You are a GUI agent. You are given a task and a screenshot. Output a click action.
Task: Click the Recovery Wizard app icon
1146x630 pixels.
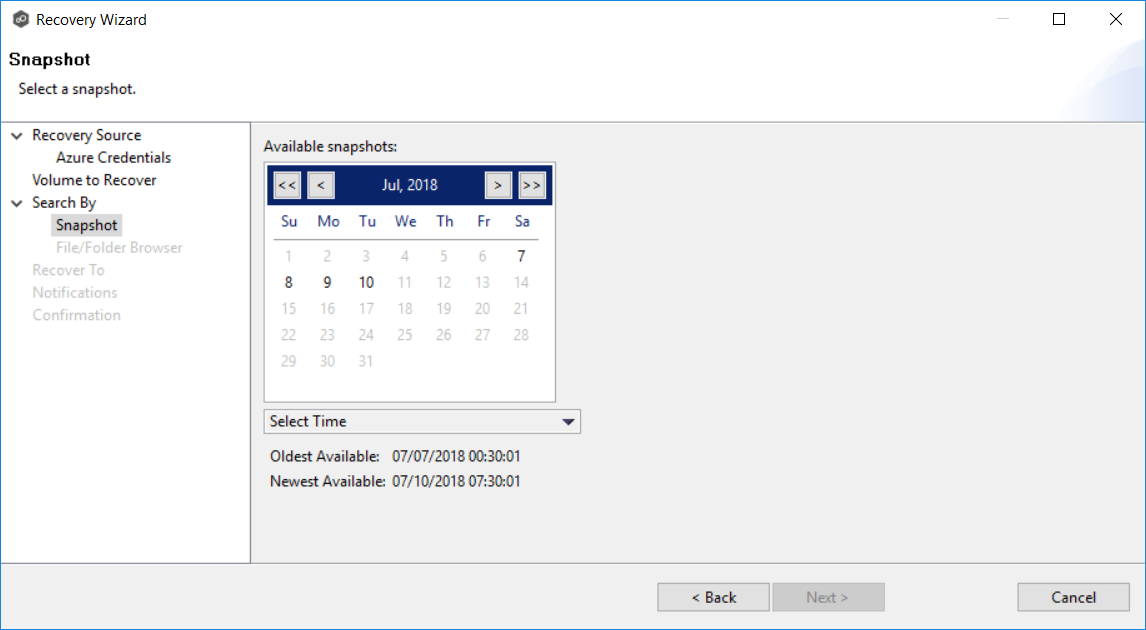click(x=20, y=19)
